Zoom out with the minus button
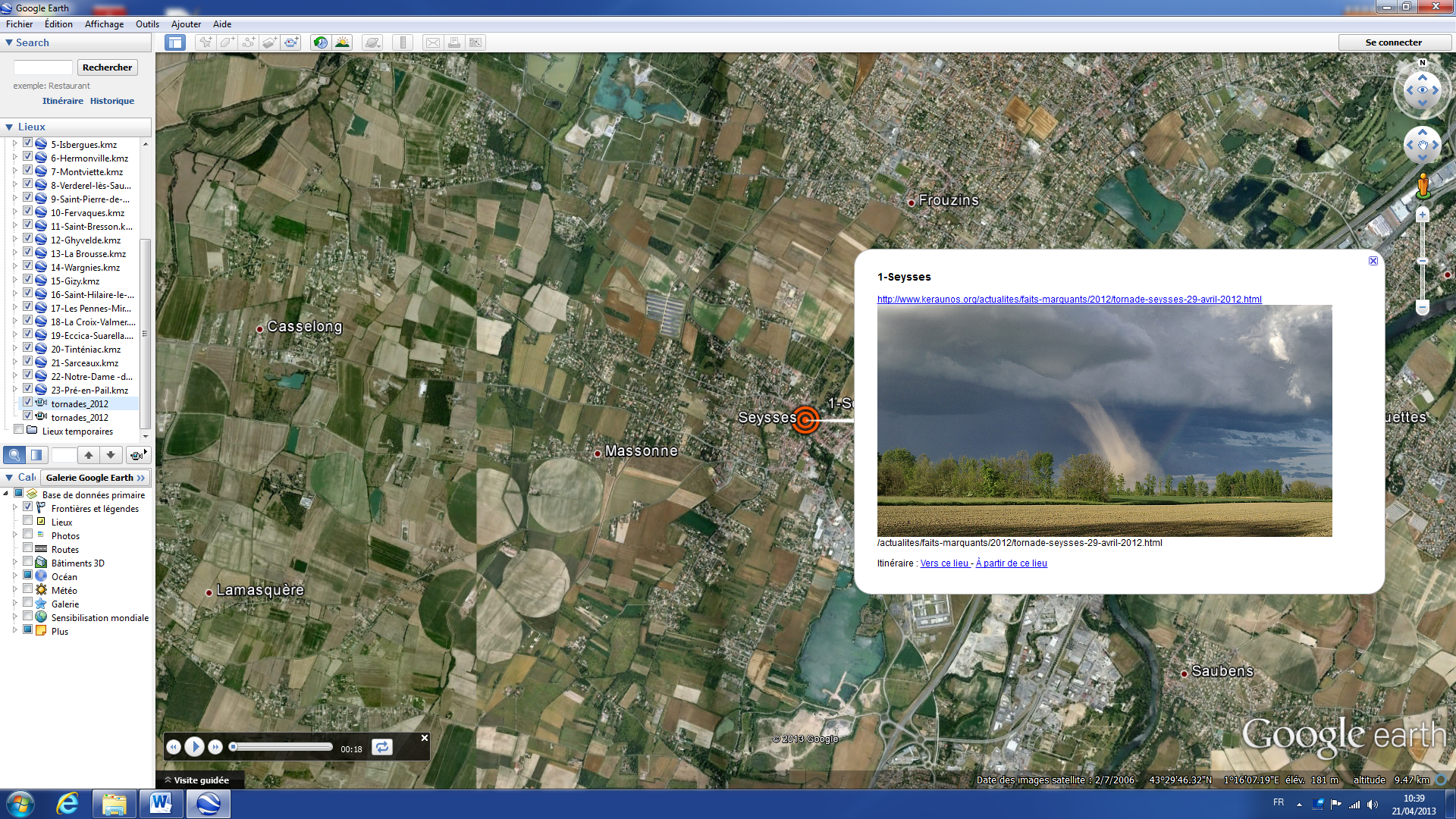The width and height of the screenshot is (1456, 819). click(x=1423, y=307)
